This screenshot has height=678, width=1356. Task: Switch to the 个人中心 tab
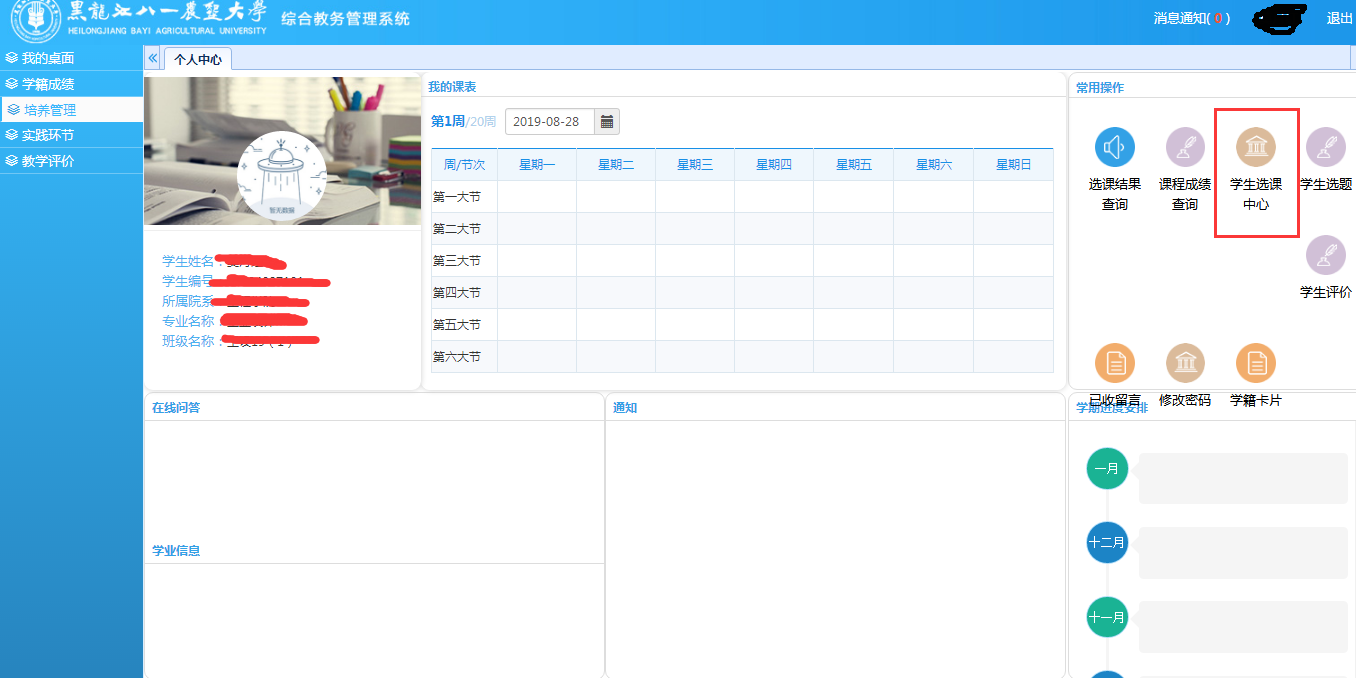tap(198, 60)
